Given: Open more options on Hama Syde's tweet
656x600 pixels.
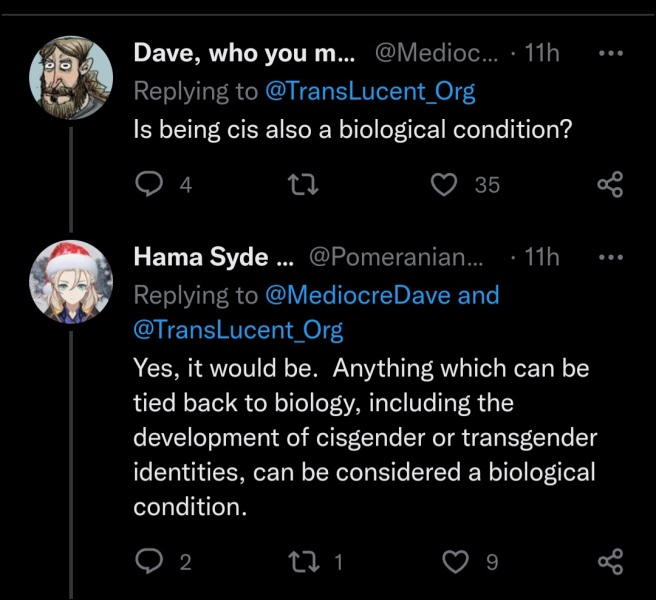Looking at the screenshot, I should pos(609,257).
